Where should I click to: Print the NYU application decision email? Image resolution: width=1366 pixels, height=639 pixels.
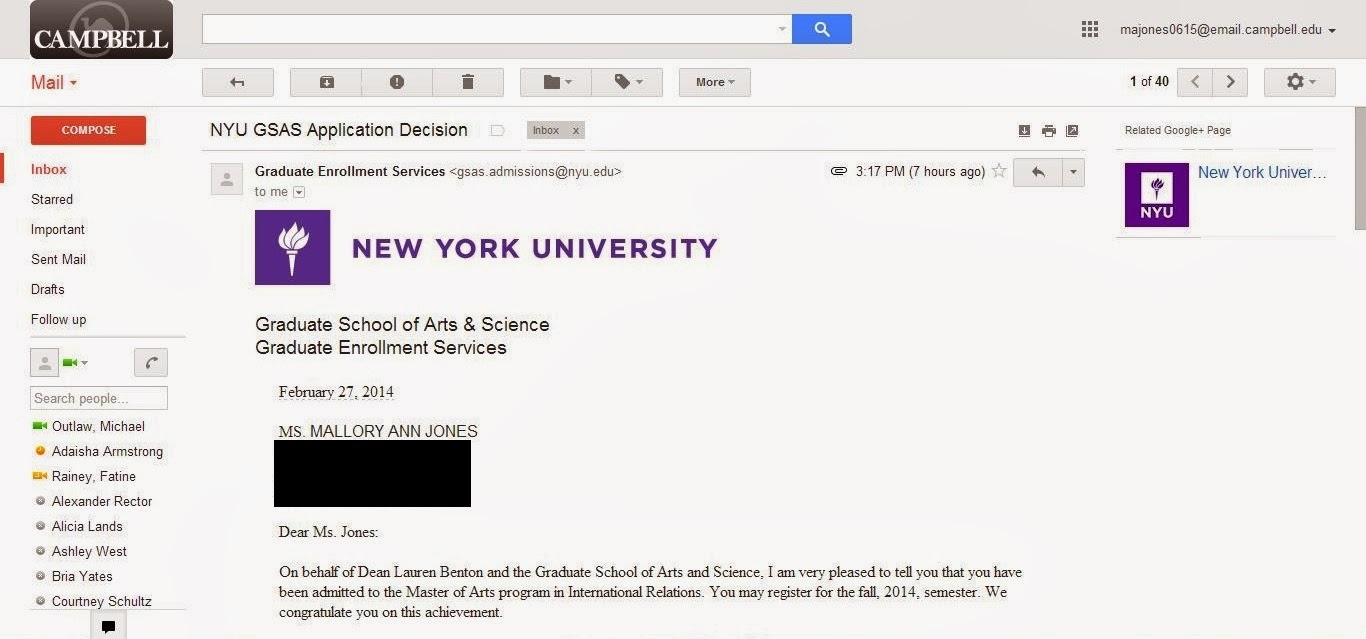tap(1048, 131)
